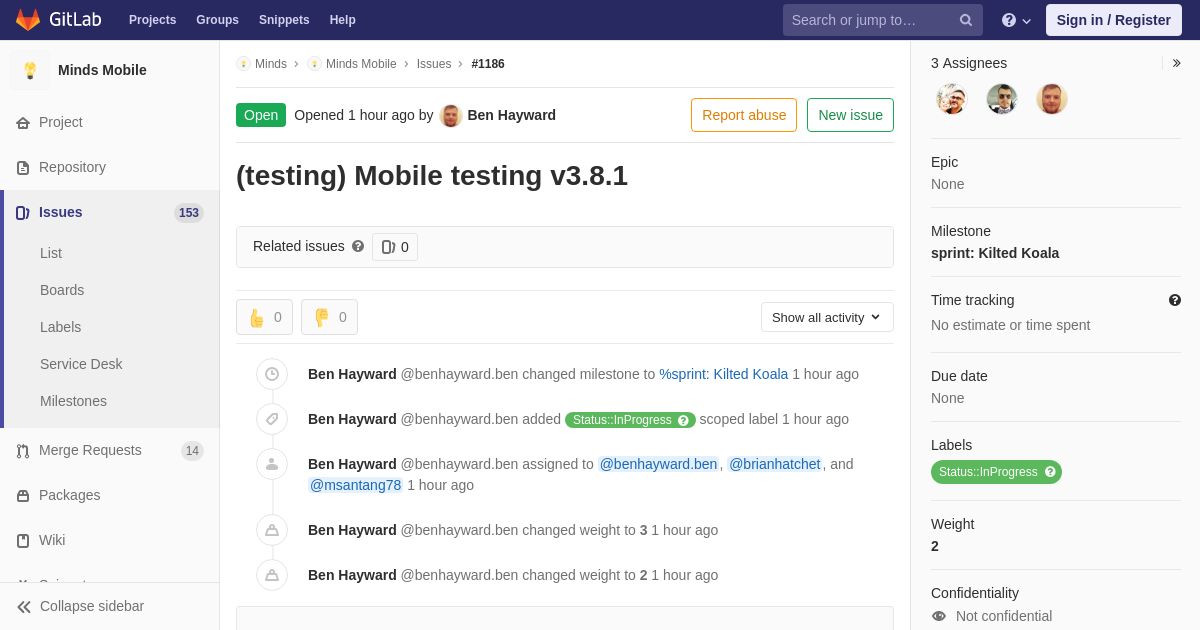1200x630 pixels.
Task: Click the label tag icon in activity
Action: point(272,419)
